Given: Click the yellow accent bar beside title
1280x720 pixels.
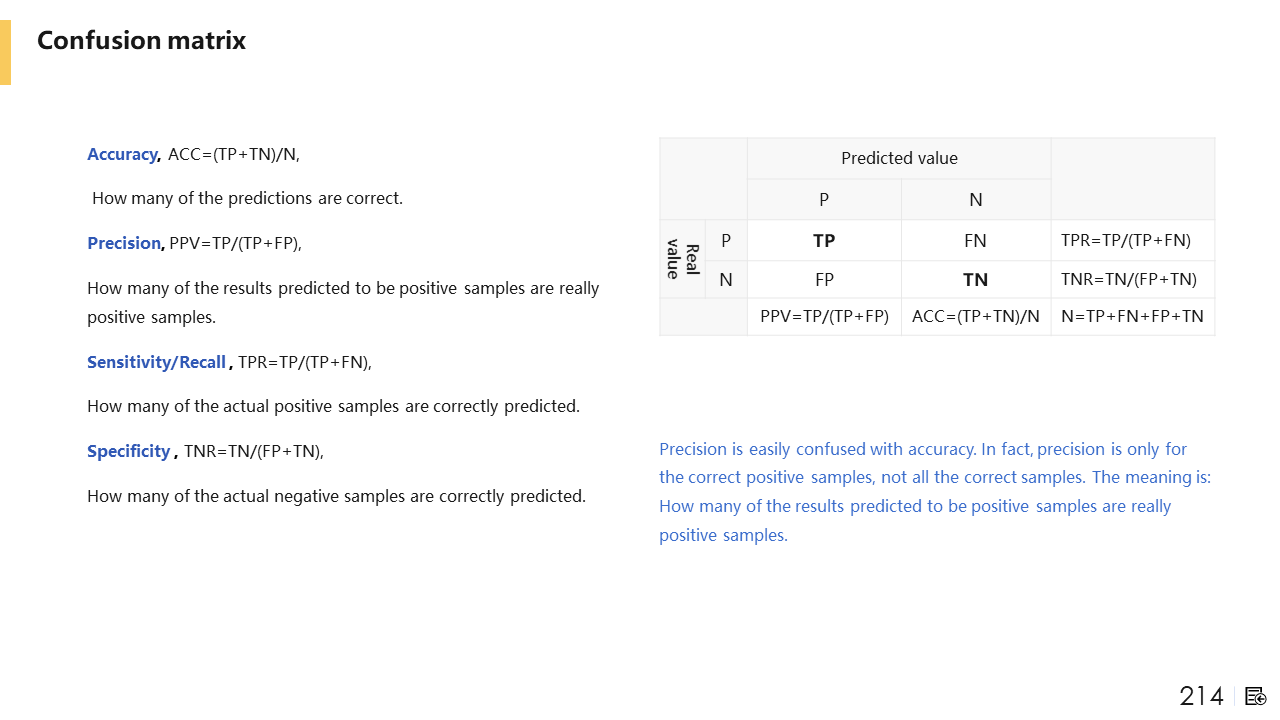Looking at the screenshot, I should (5, 52).
